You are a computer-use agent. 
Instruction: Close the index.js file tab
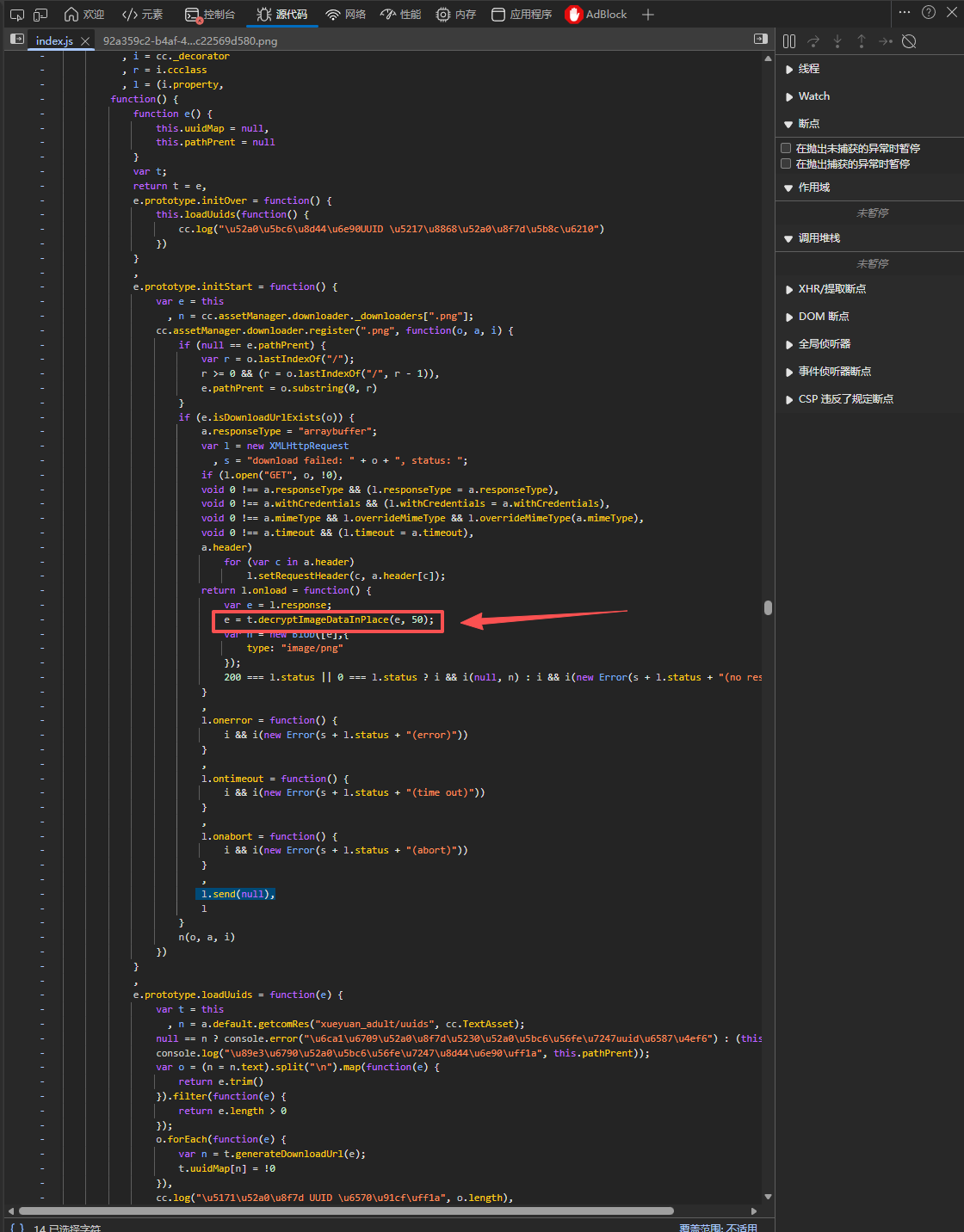point(85,41)
